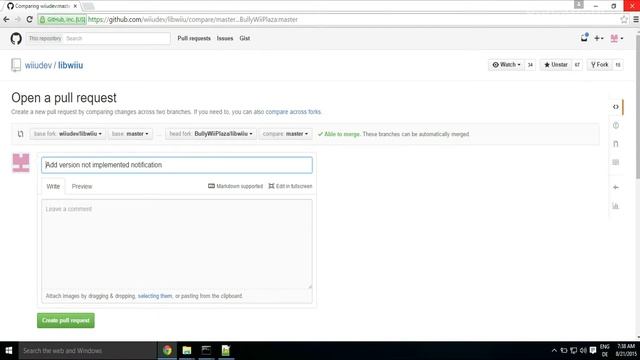Click the watchers count beside Watch
The height and width of the screenshot is (360, 640).
click(x=530, y=65)
